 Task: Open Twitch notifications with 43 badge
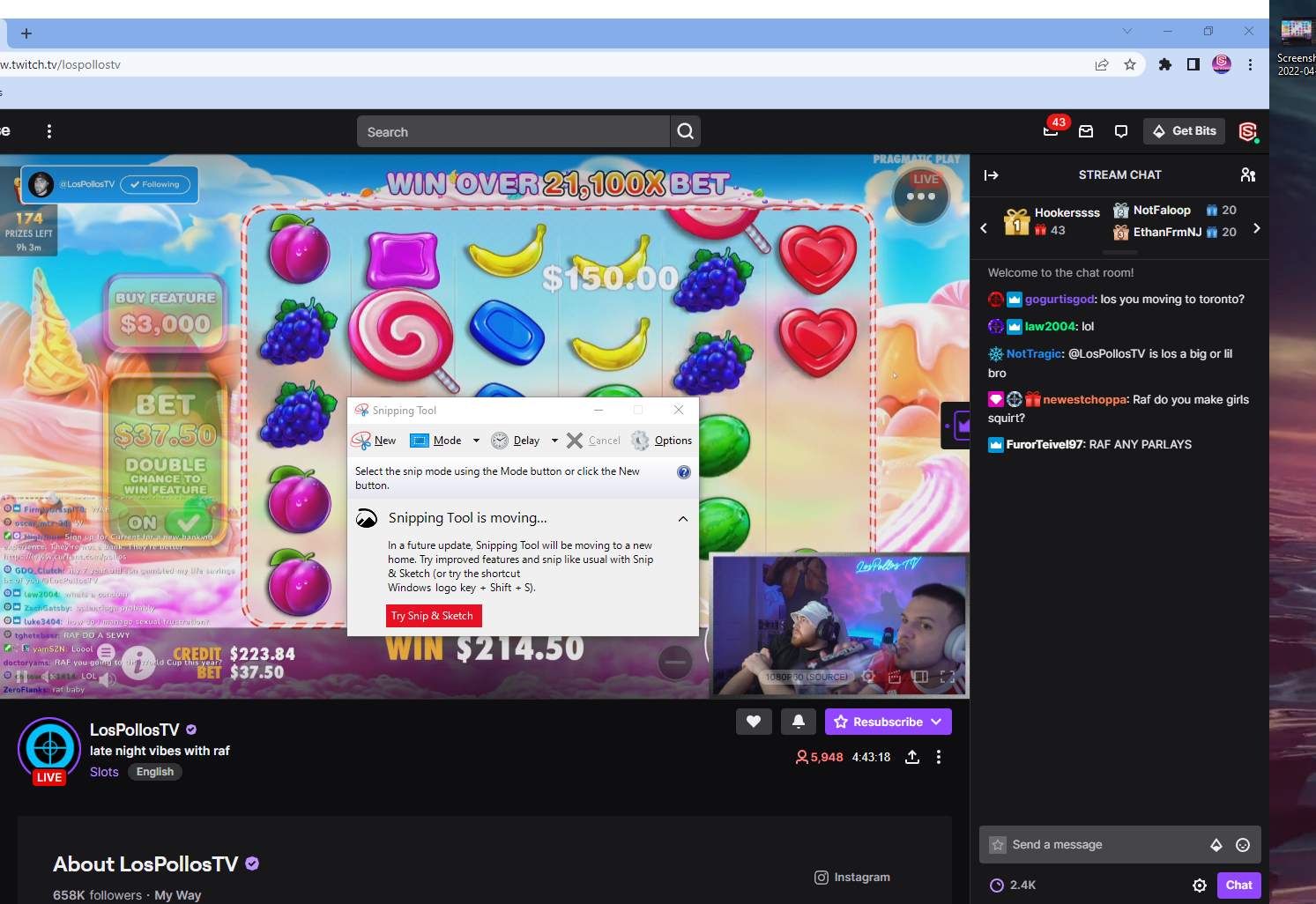point(1051,131)
